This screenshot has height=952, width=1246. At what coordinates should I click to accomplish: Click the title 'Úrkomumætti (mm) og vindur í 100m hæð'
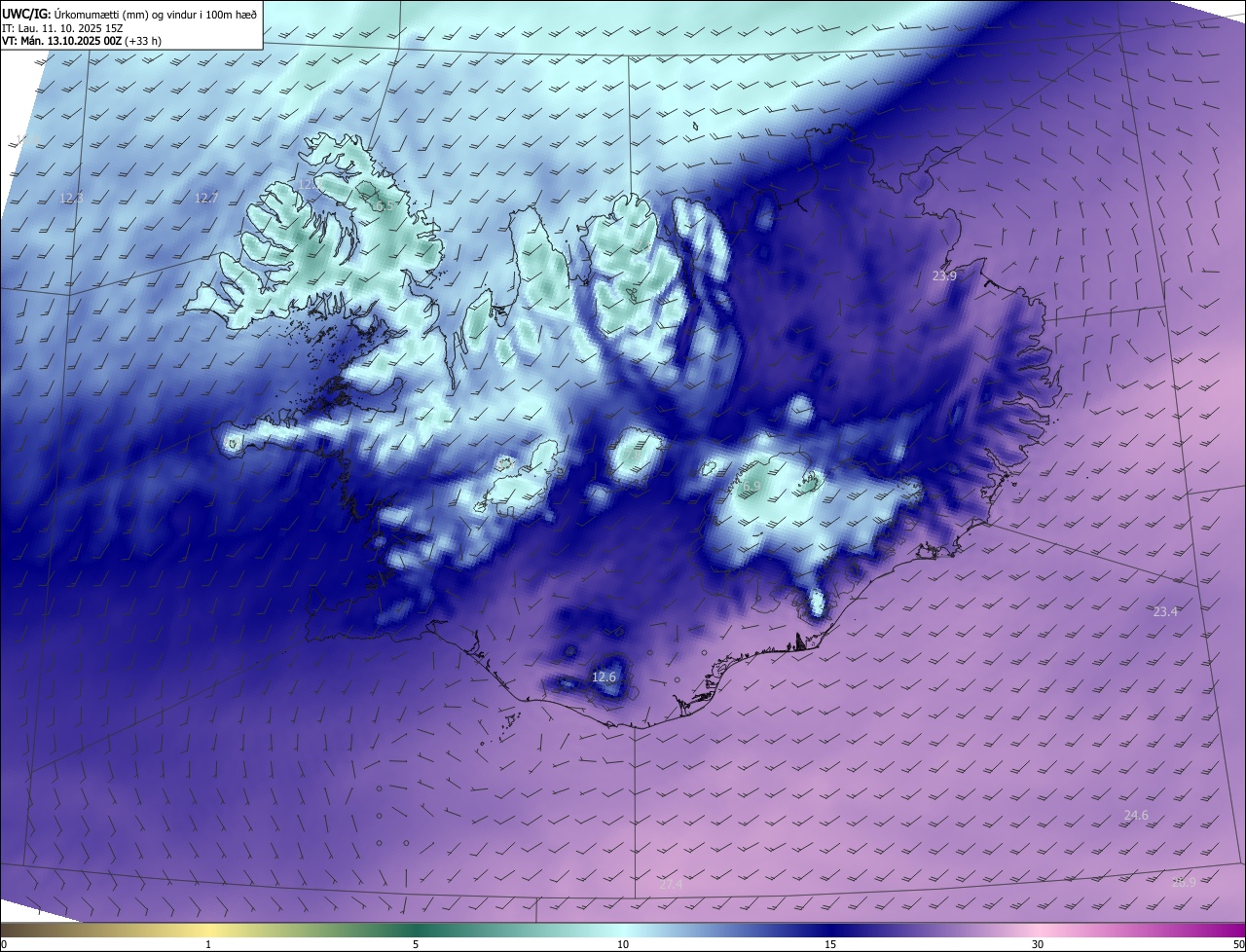155,14
